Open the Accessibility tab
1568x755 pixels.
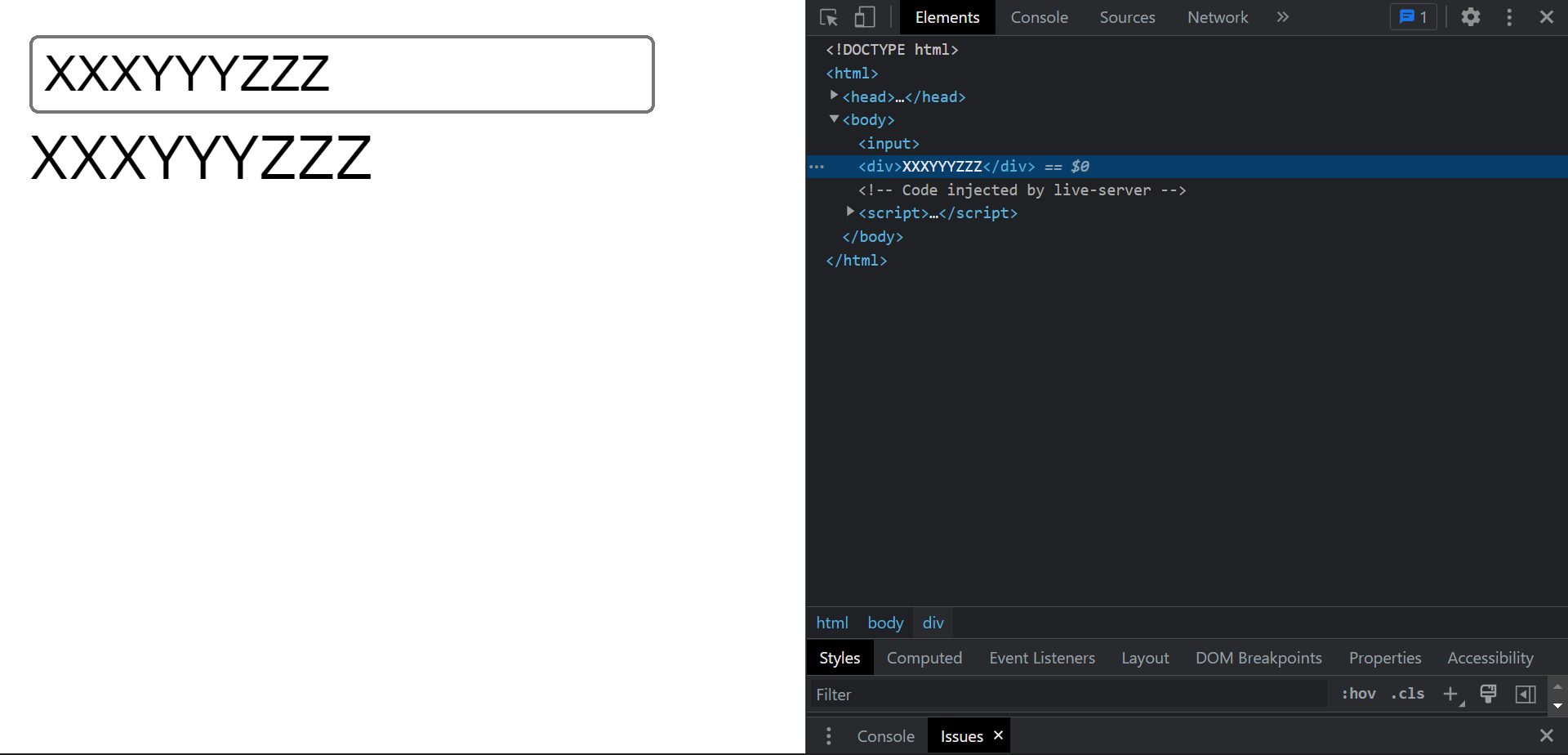click(x=1490, y=658)
